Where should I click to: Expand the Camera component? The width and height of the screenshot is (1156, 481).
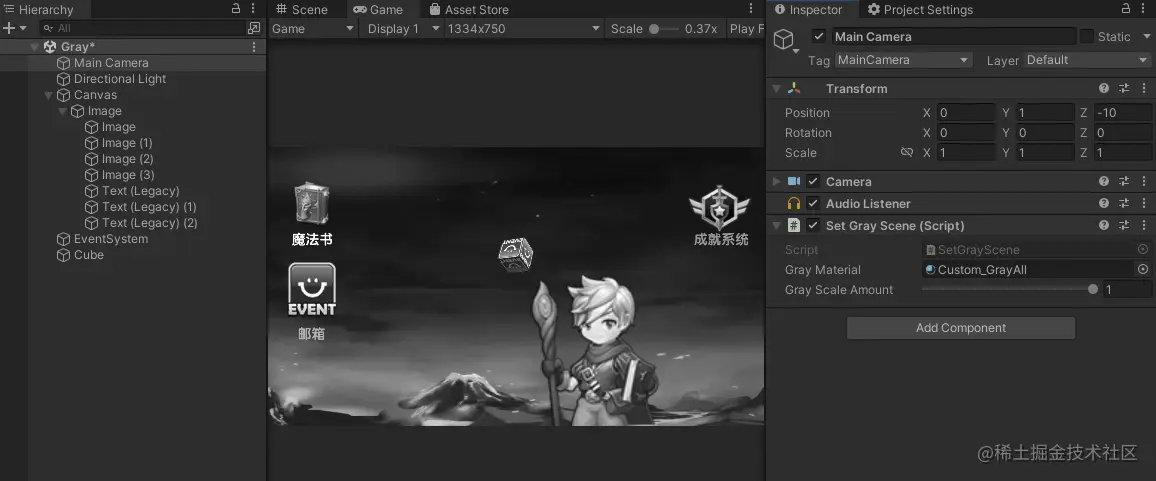click(x=776, y=181)
